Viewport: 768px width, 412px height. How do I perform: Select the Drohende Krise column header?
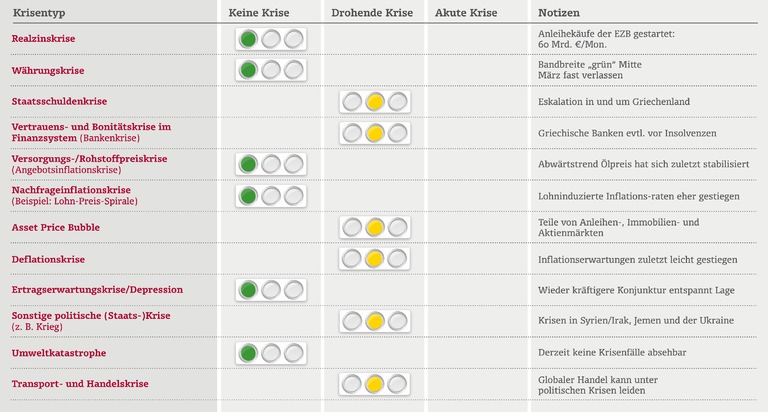coord(373,12)
